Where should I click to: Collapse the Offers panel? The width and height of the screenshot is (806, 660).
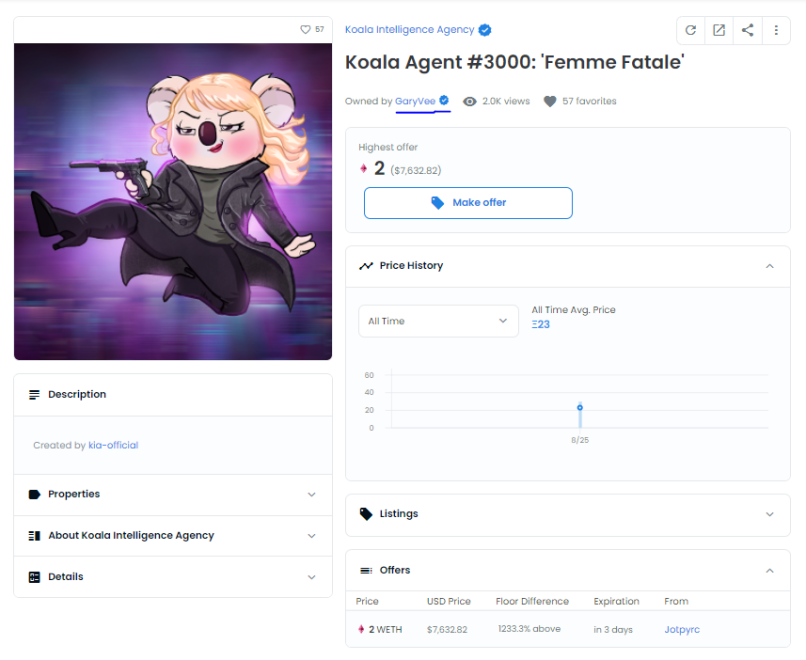tap(770, 571)
